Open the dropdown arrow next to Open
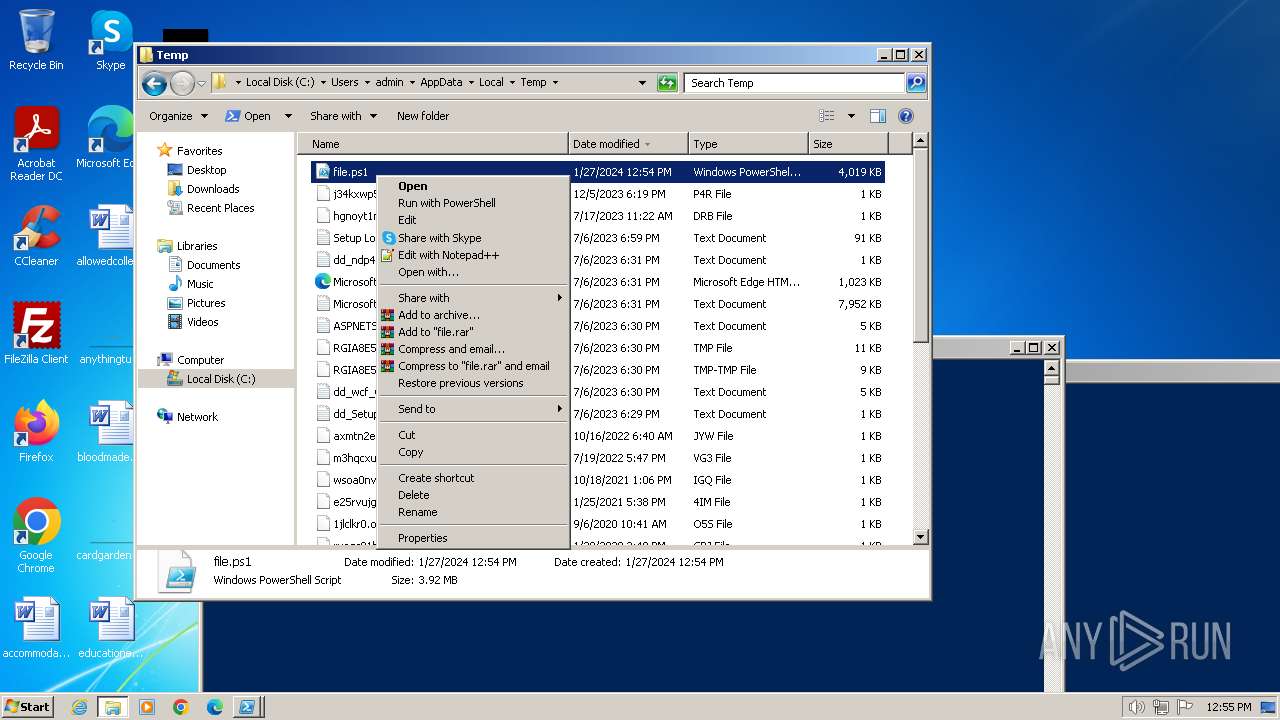1280x720 pixels. coord(288,116)
